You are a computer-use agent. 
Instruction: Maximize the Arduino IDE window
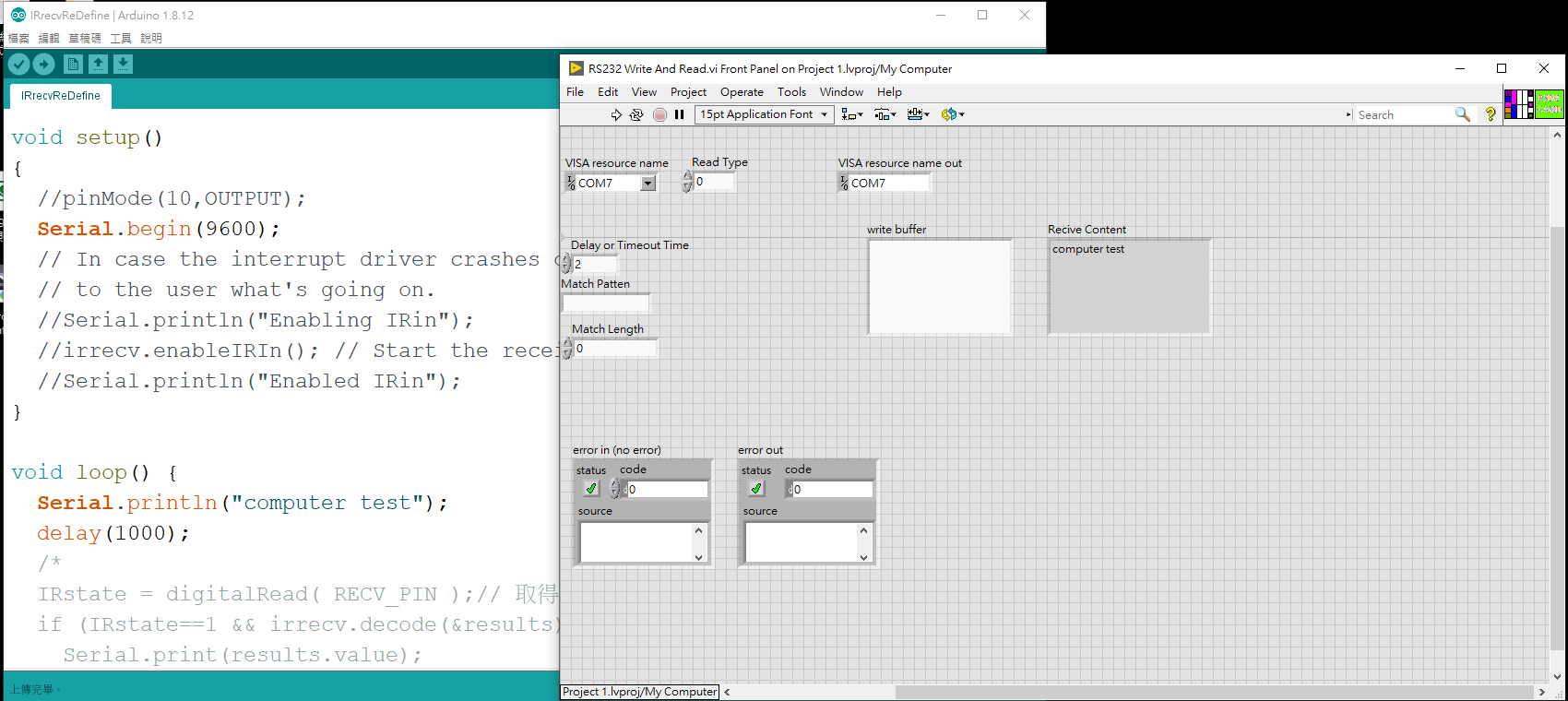coord(982,15)
